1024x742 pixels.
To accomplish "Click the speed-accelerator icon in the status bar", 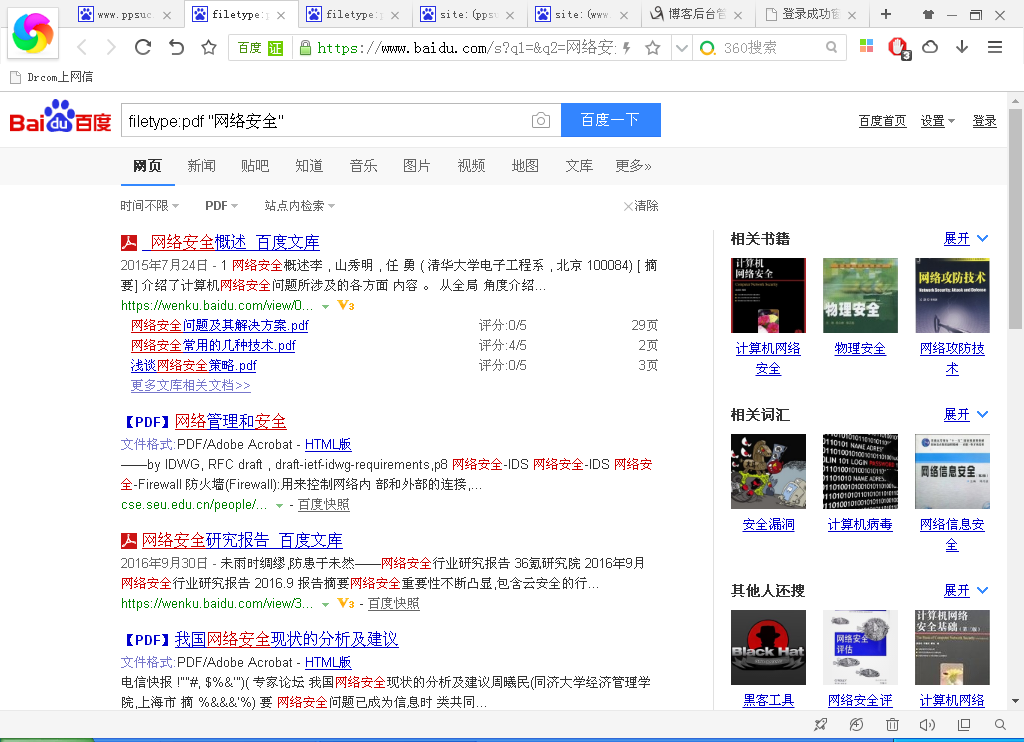I will pyautogui.click(x=856, y=724).
